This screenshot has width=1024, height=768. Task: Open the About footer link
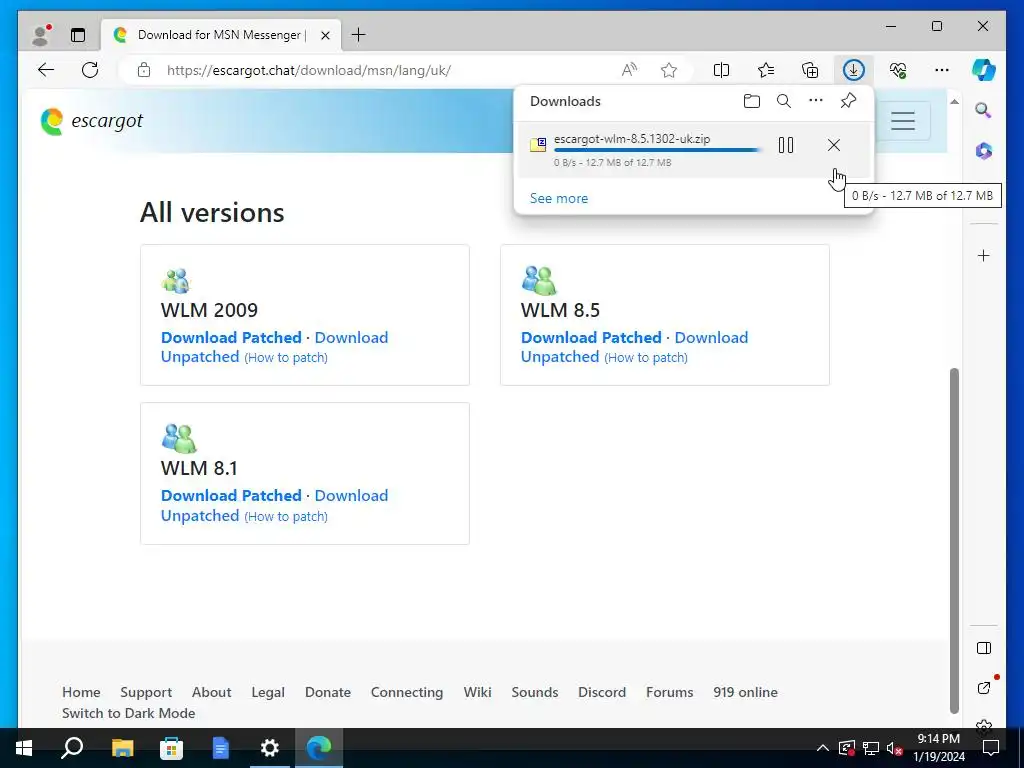(212, 692)
